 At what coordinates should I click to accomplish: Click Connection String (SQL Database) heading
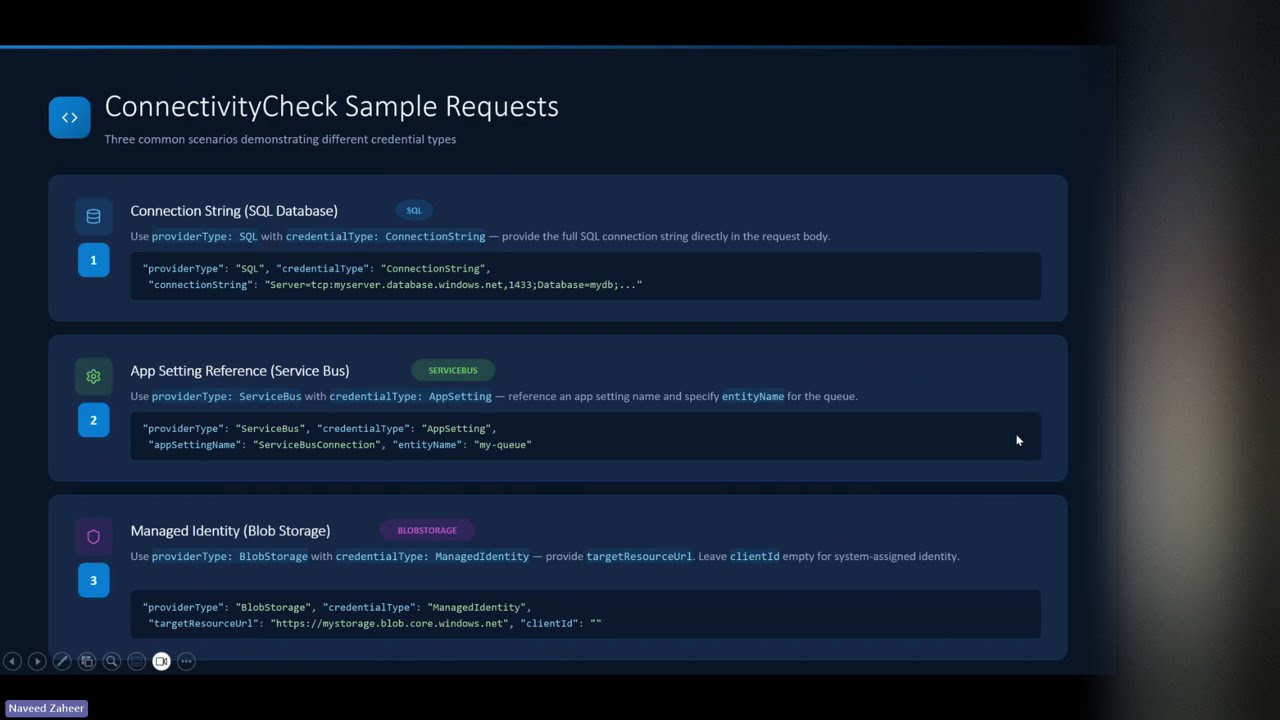click(x=234, y=210)
